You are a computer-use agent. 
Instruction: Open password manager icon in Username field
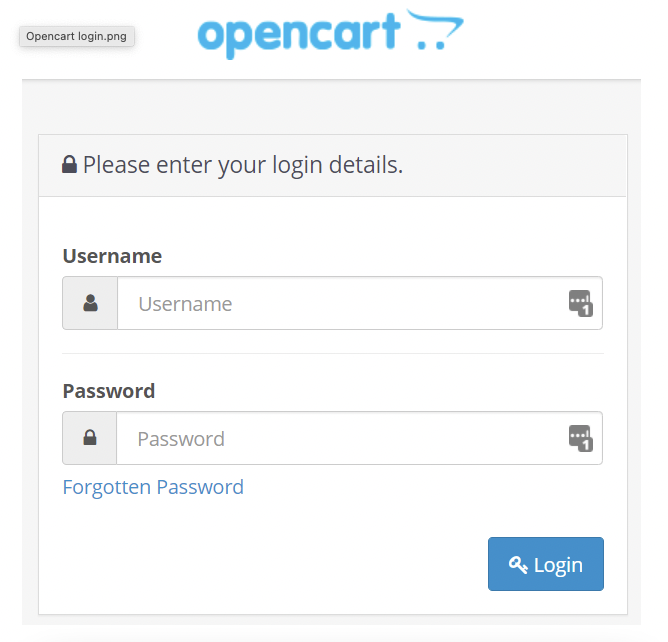click(x=580, y=303)
